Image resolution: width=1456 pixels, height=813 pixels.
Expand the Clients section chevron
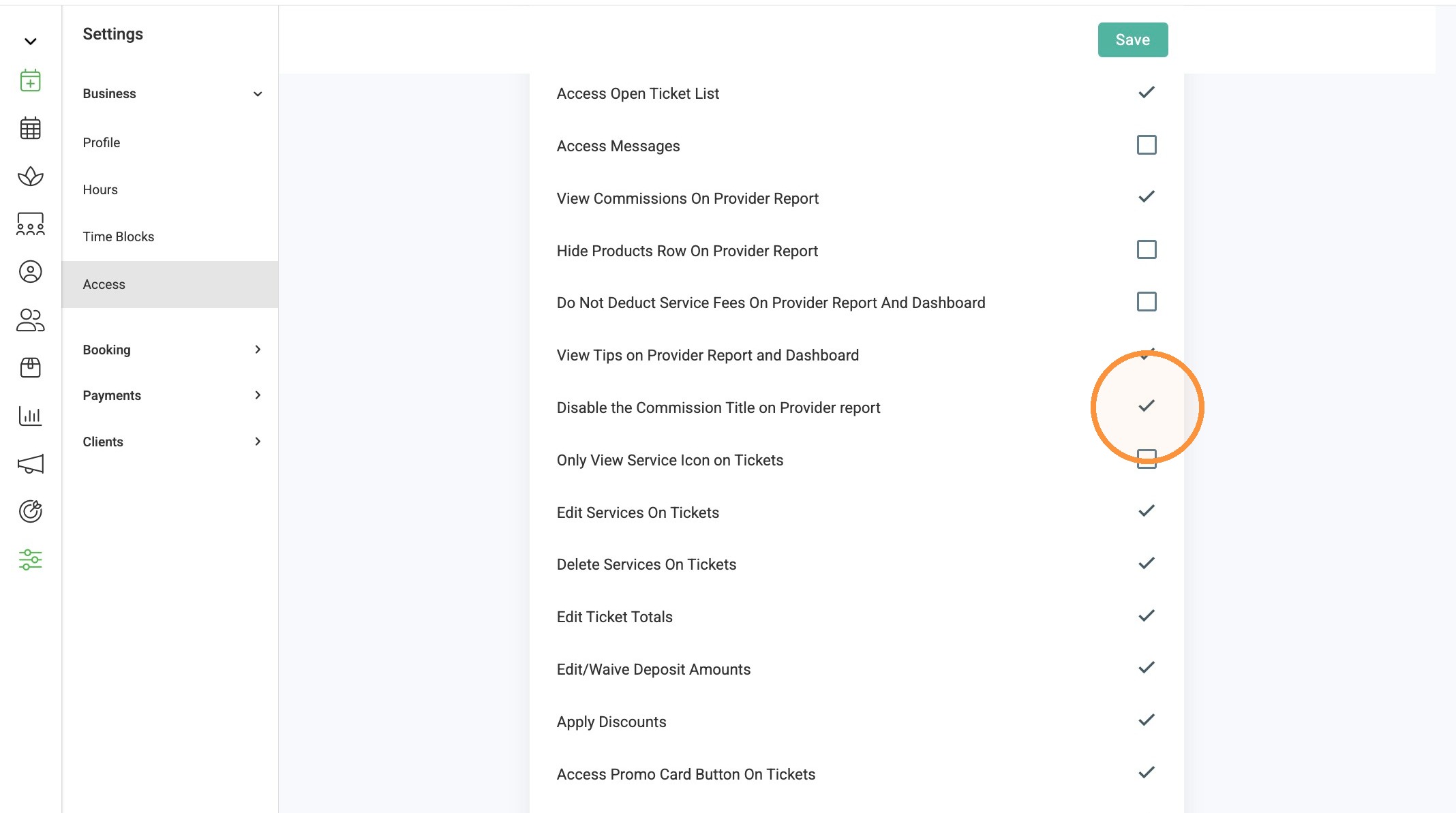coord(258,442)
